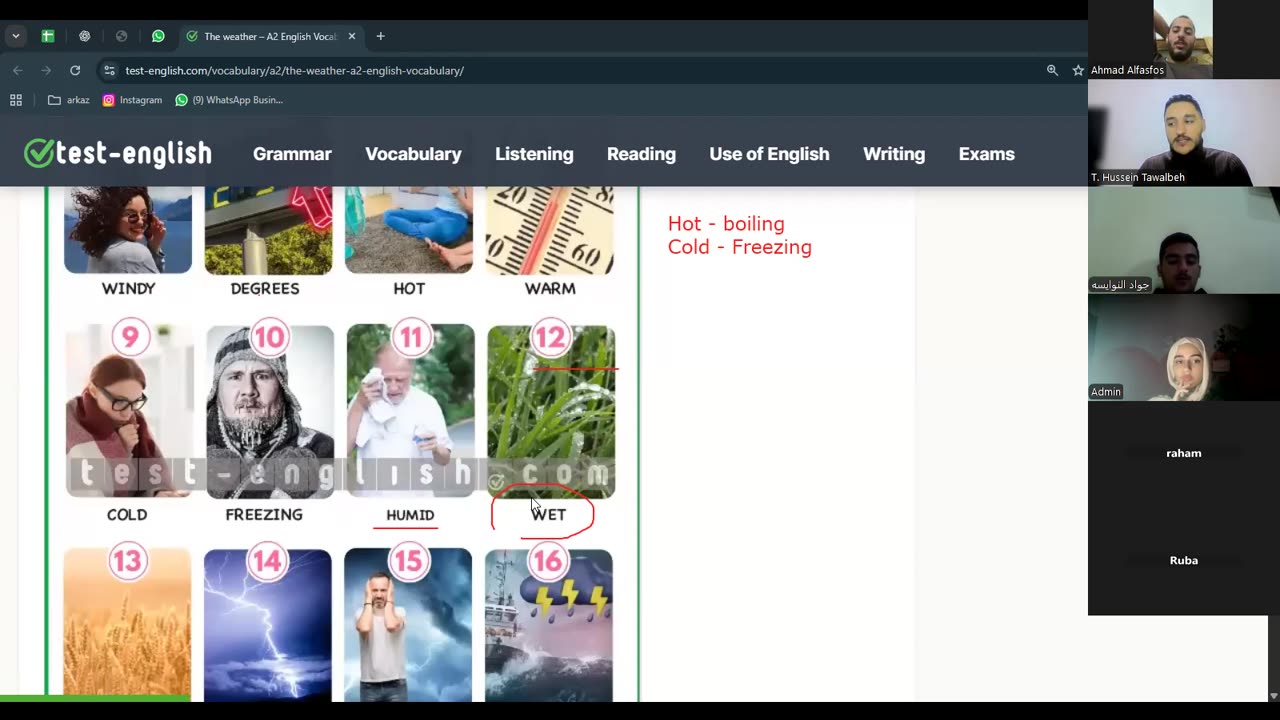The width and height of the screenshot is (1280, 720).
Task: Open the arkaz bookmarks folder
Action: coord(69,100)
